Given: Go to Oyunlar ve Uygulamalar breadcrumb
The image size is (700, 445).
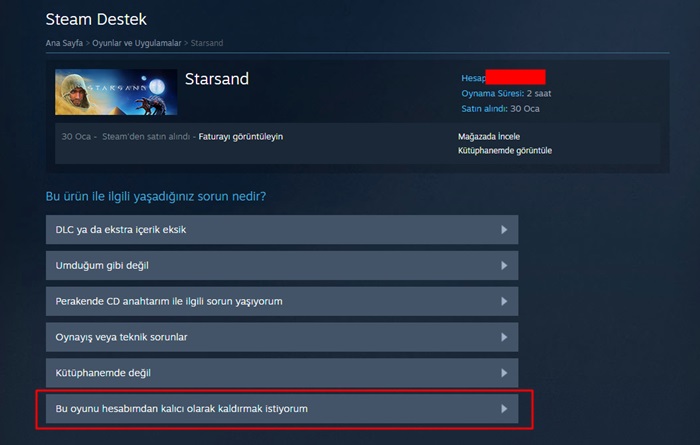Looking at the screenshot, I should click(137, 43).
